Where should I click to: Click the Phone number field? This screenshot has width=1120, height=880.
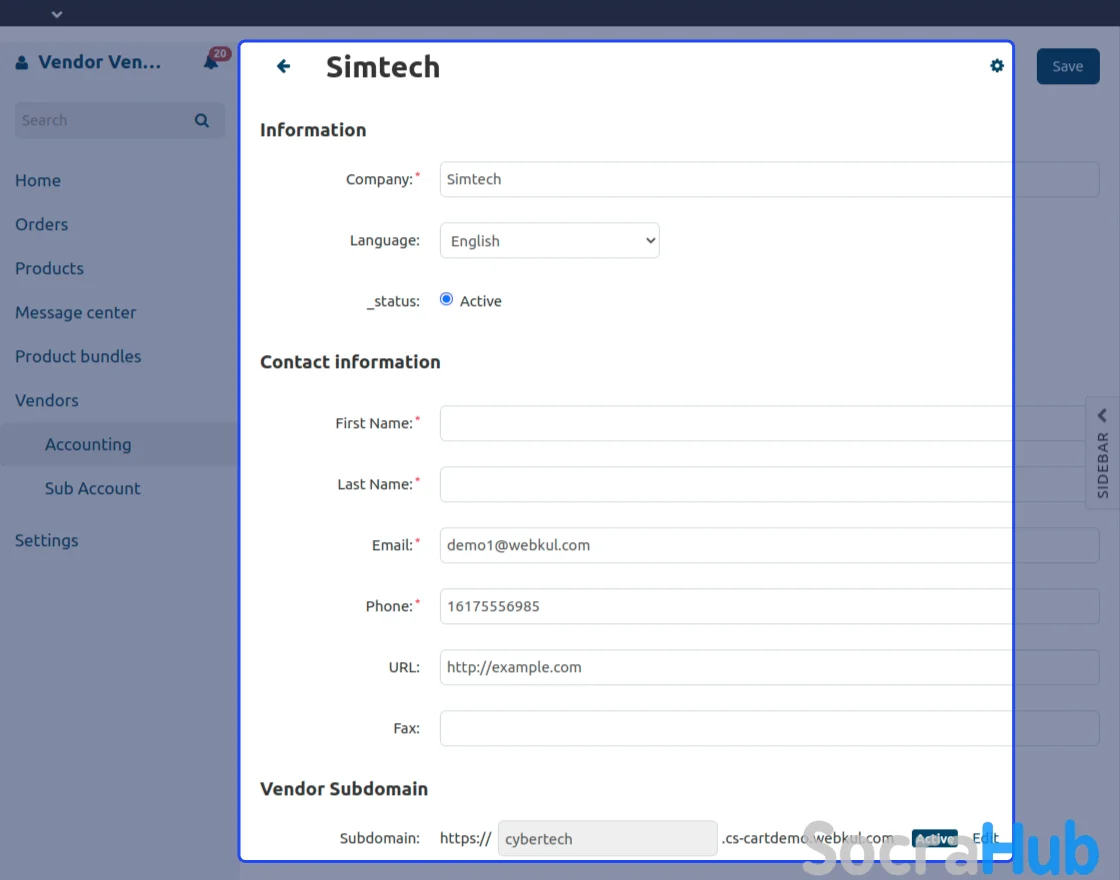pos(769,606)
